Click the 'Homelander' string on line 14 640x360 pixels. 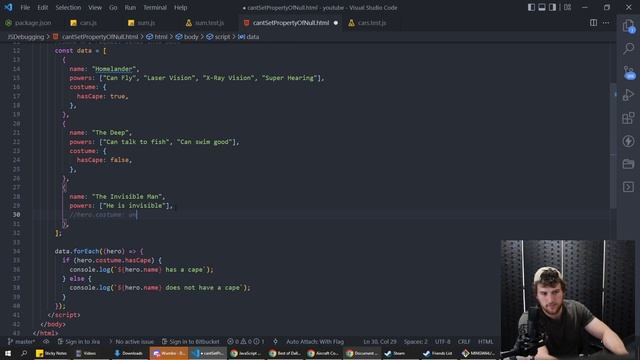click(x=114, y=69)
